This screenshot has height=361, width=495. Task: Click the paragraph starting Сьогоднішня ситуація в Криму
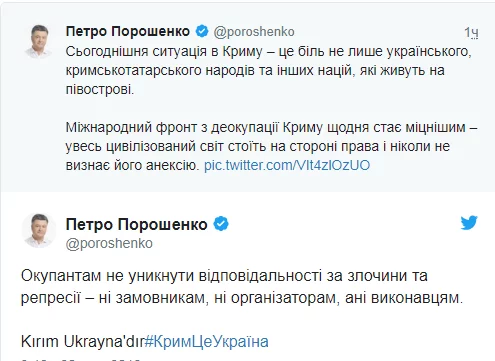click(268, 70)
